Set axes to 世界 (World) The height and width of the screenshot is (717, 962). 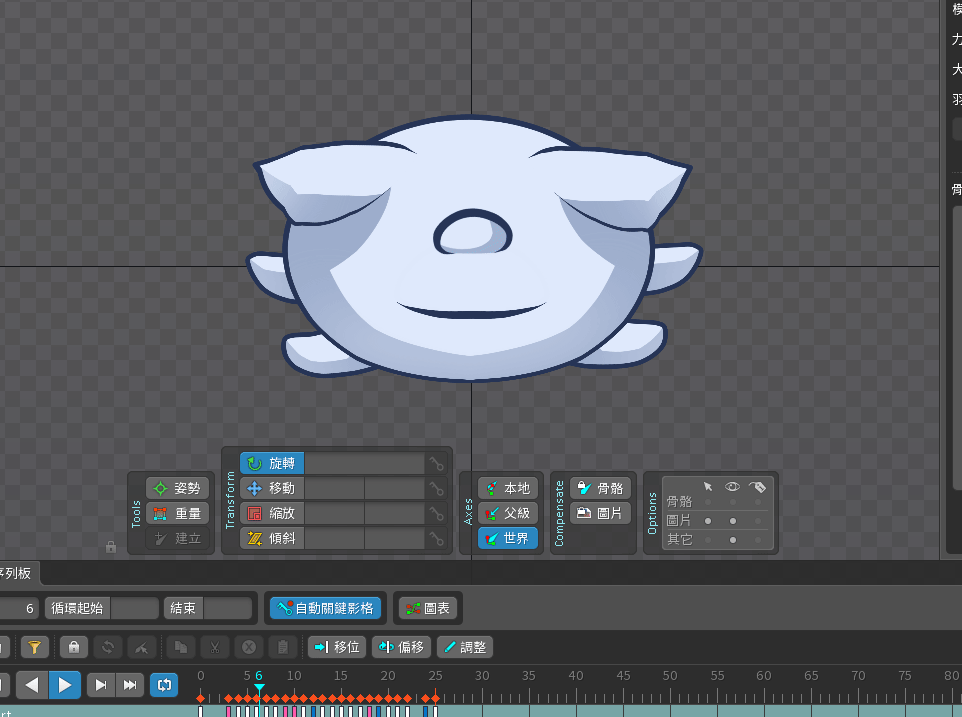click(508, 539)
